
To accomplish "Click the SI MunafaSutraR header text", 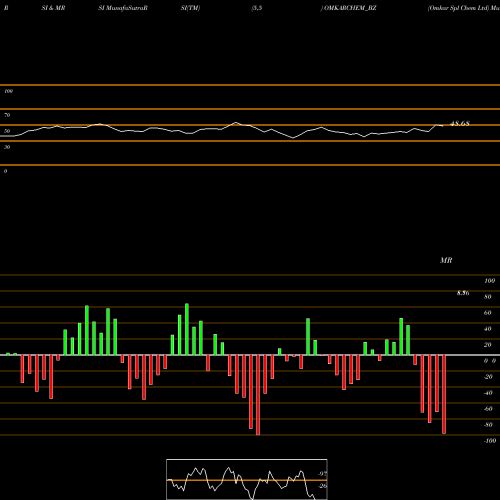I will (x=123, y=8).
